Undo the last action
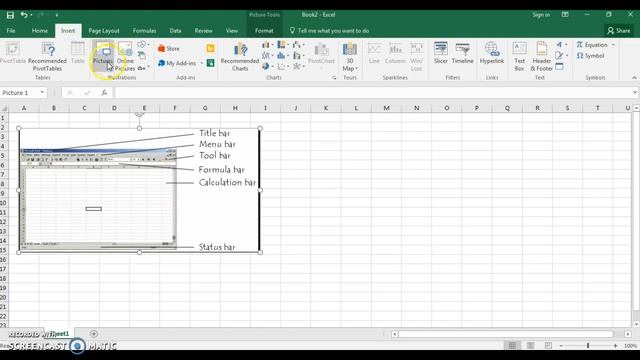This screenshot has width=640, height=360. click(24, 15)
